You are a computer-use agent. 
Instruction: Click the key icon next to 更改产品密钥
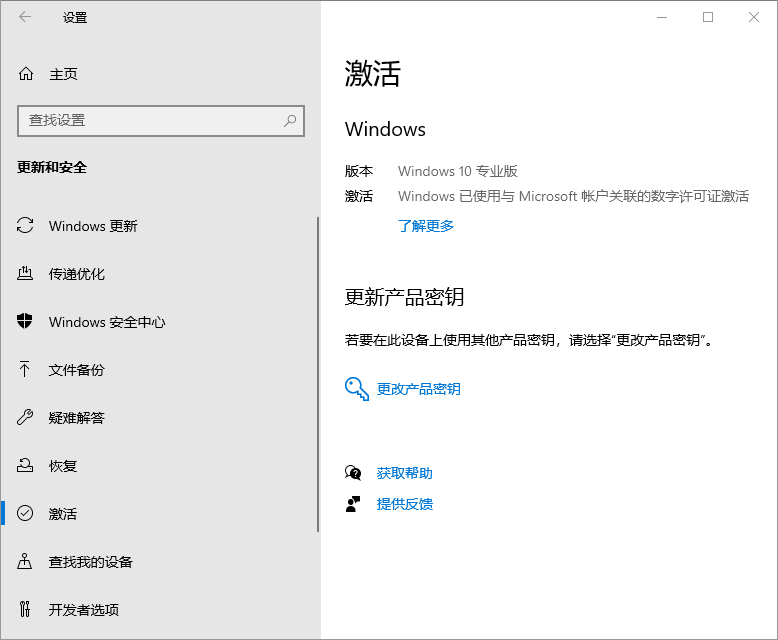pyautogui.click(x=357, y=388)
